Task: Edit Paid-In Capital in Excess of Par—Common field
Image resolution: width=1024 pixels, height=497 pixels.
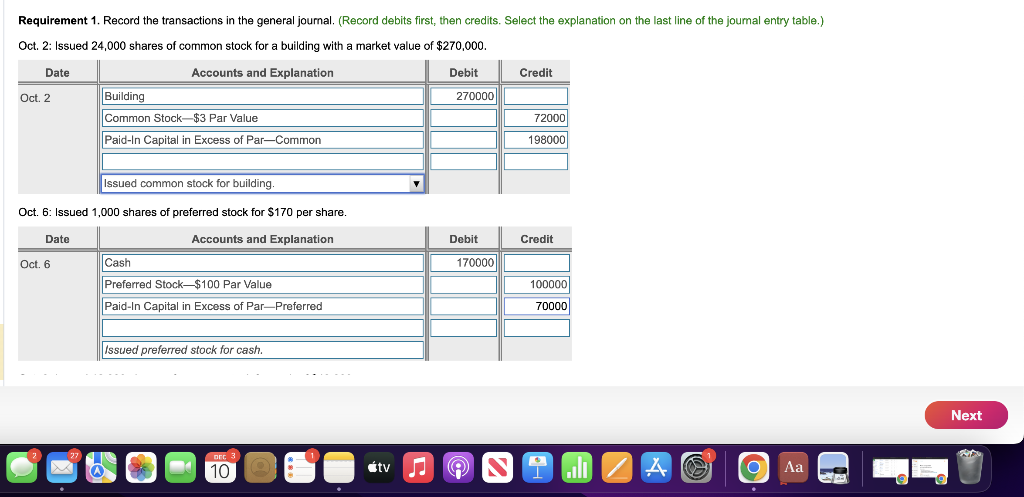Action: pyautogui.click(x=263, y=140)
